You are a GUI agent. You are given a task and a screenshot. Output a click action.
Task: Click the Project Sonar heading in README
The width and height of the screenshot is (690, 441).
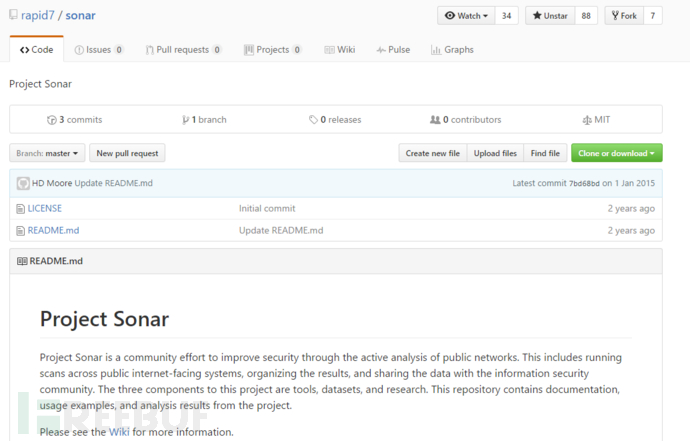(x=104, y=319)
